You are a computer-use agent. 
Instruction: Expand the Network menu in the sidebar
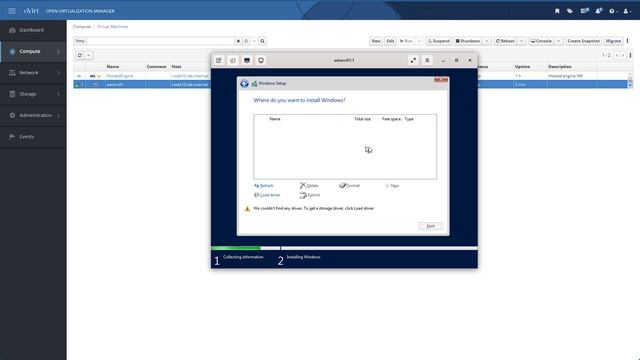pos(33,73)
